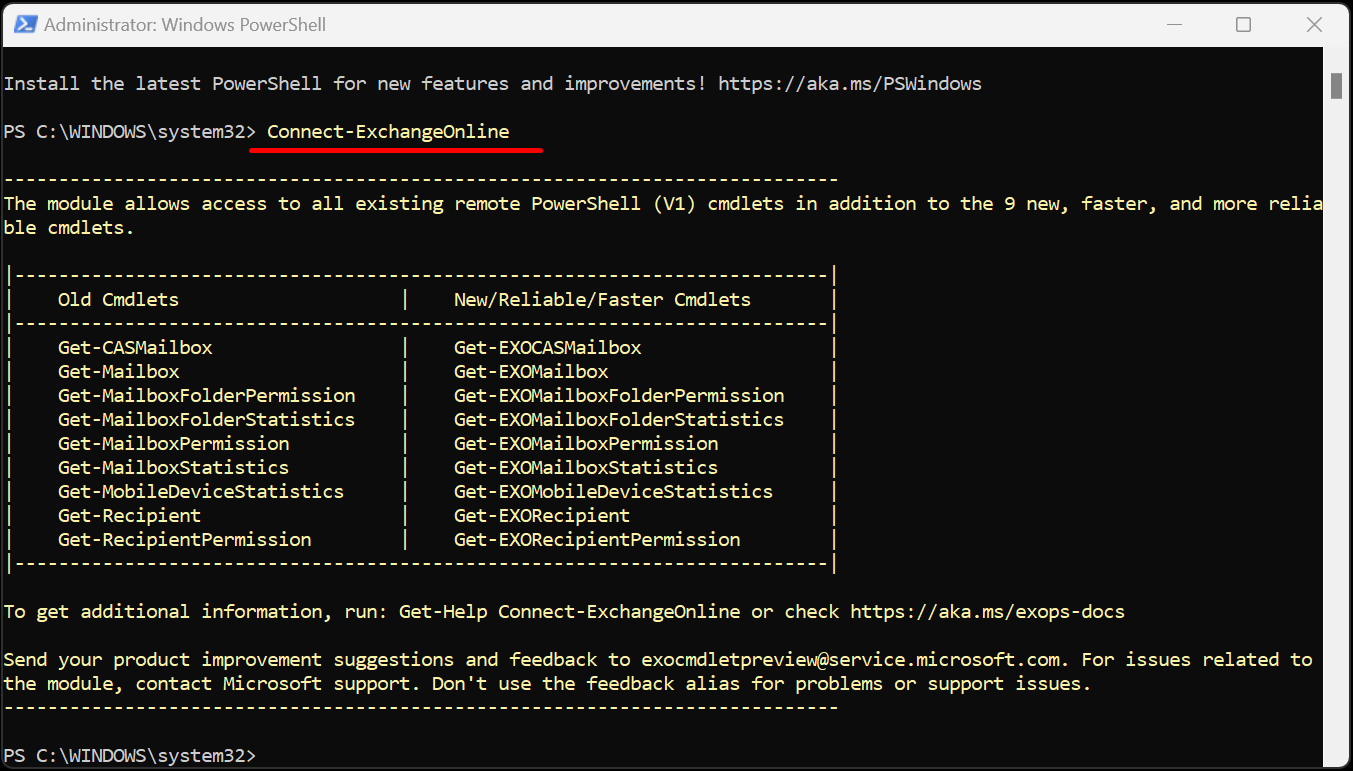The width and height of the screenshot is (1353, 771).
Task: Maximize the PowerShell window
Action: [x=1243, y=24]
